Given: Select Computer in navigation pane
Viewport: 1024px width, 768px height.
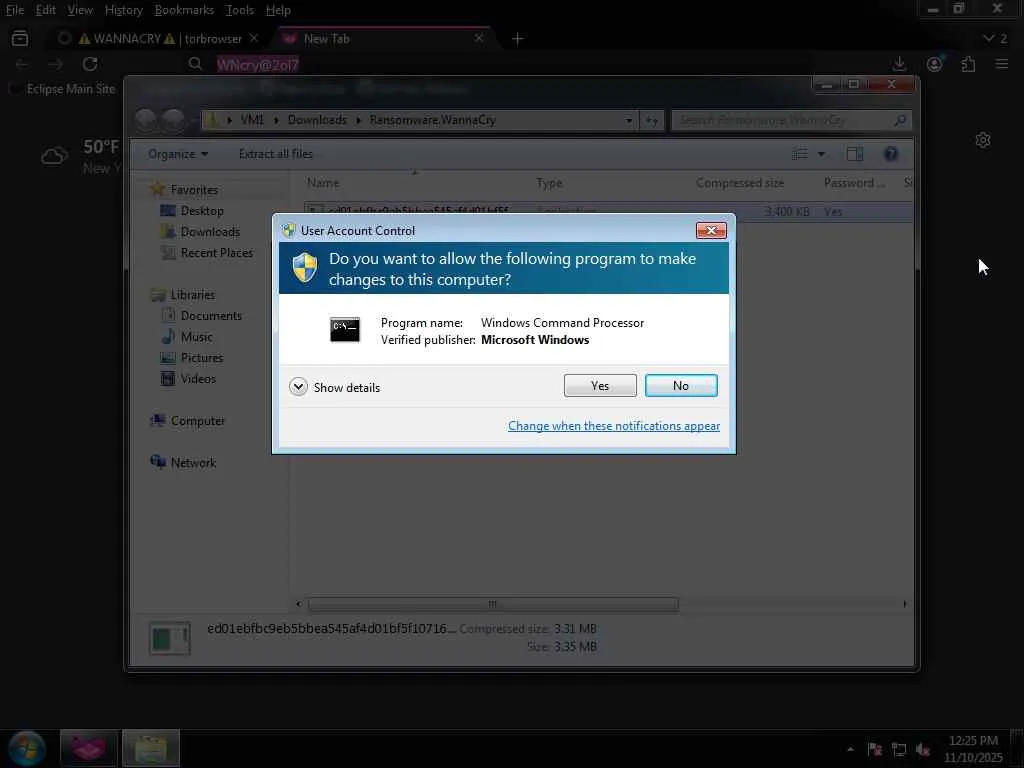Looking at the screenshot, I should pos(197,421).
